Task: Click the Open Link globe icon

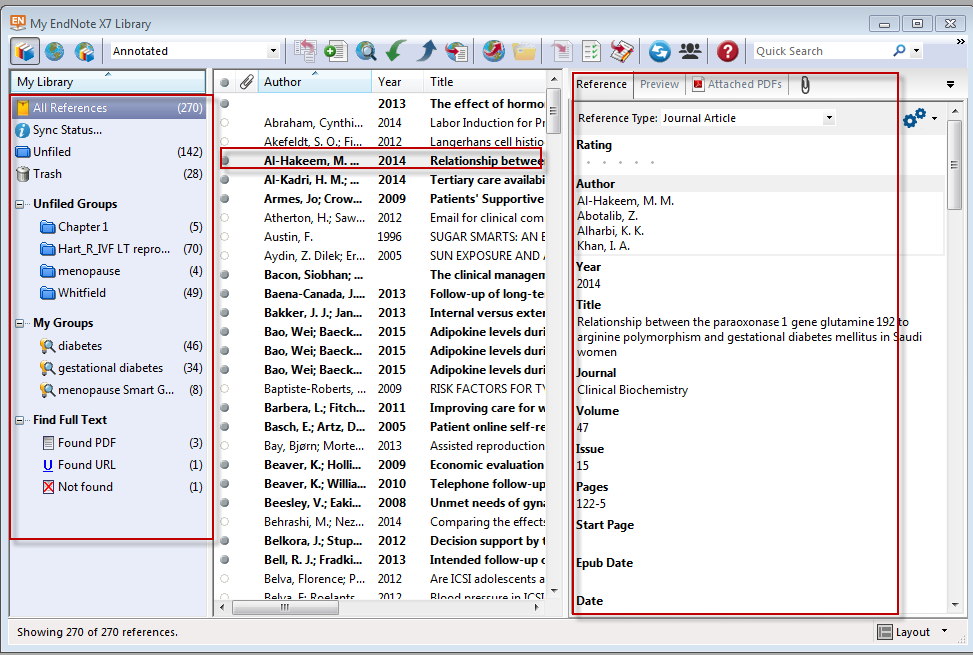Action: click(x=493, y=51)
